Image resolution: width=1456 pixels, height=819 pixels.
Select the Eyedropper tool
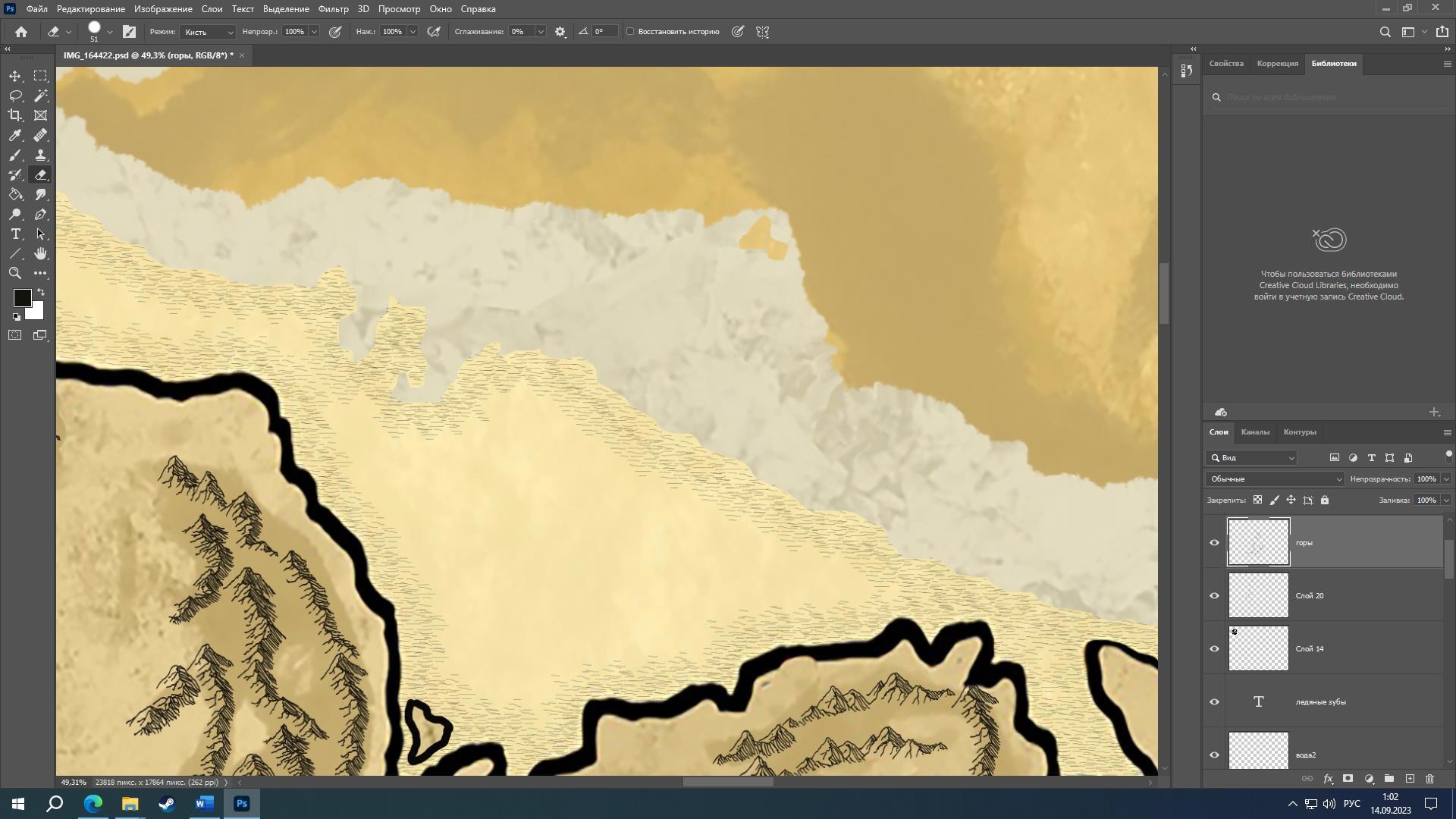(x=15, y=135)
